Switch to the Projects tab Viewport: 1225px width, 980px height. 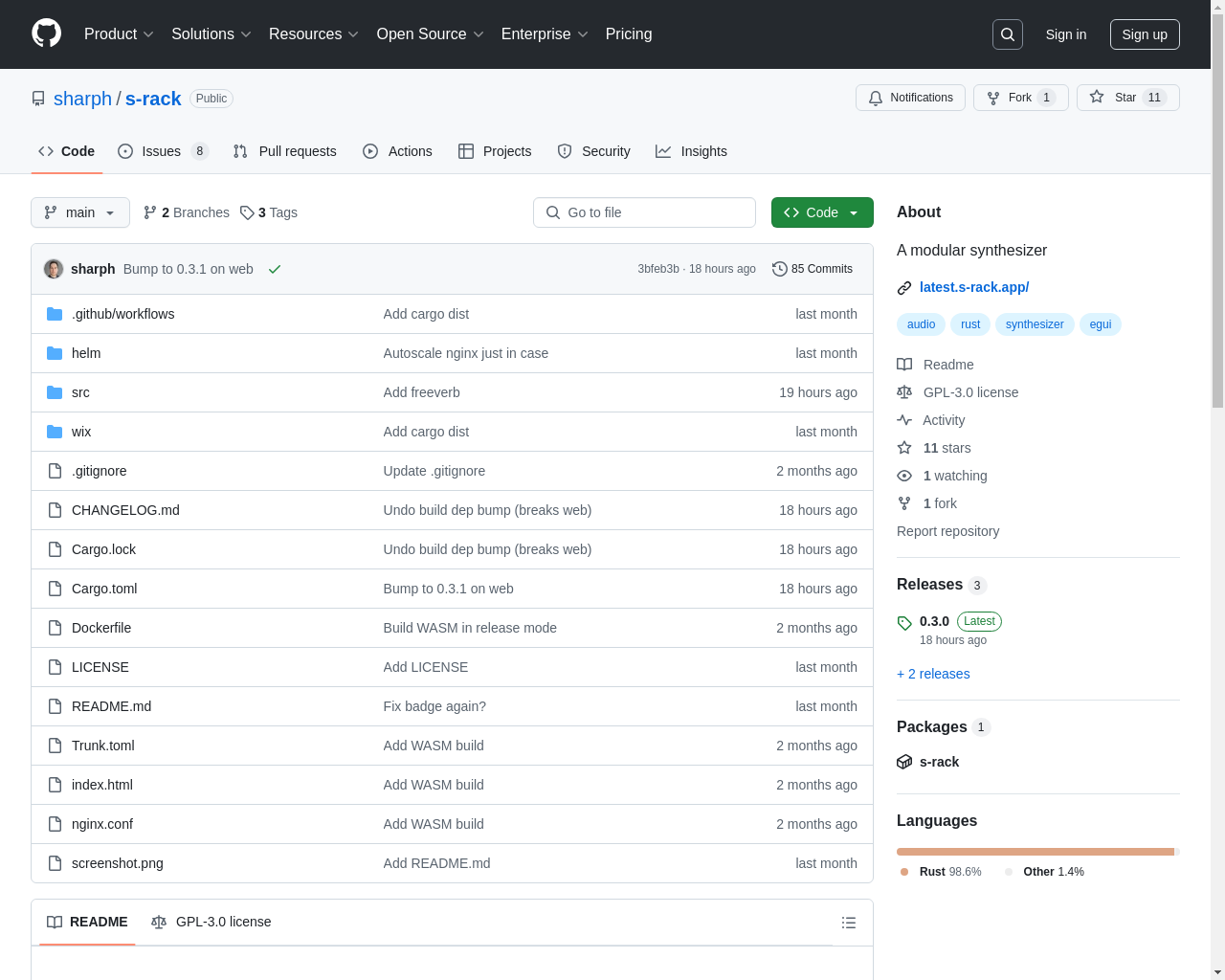tap(495, 151)
